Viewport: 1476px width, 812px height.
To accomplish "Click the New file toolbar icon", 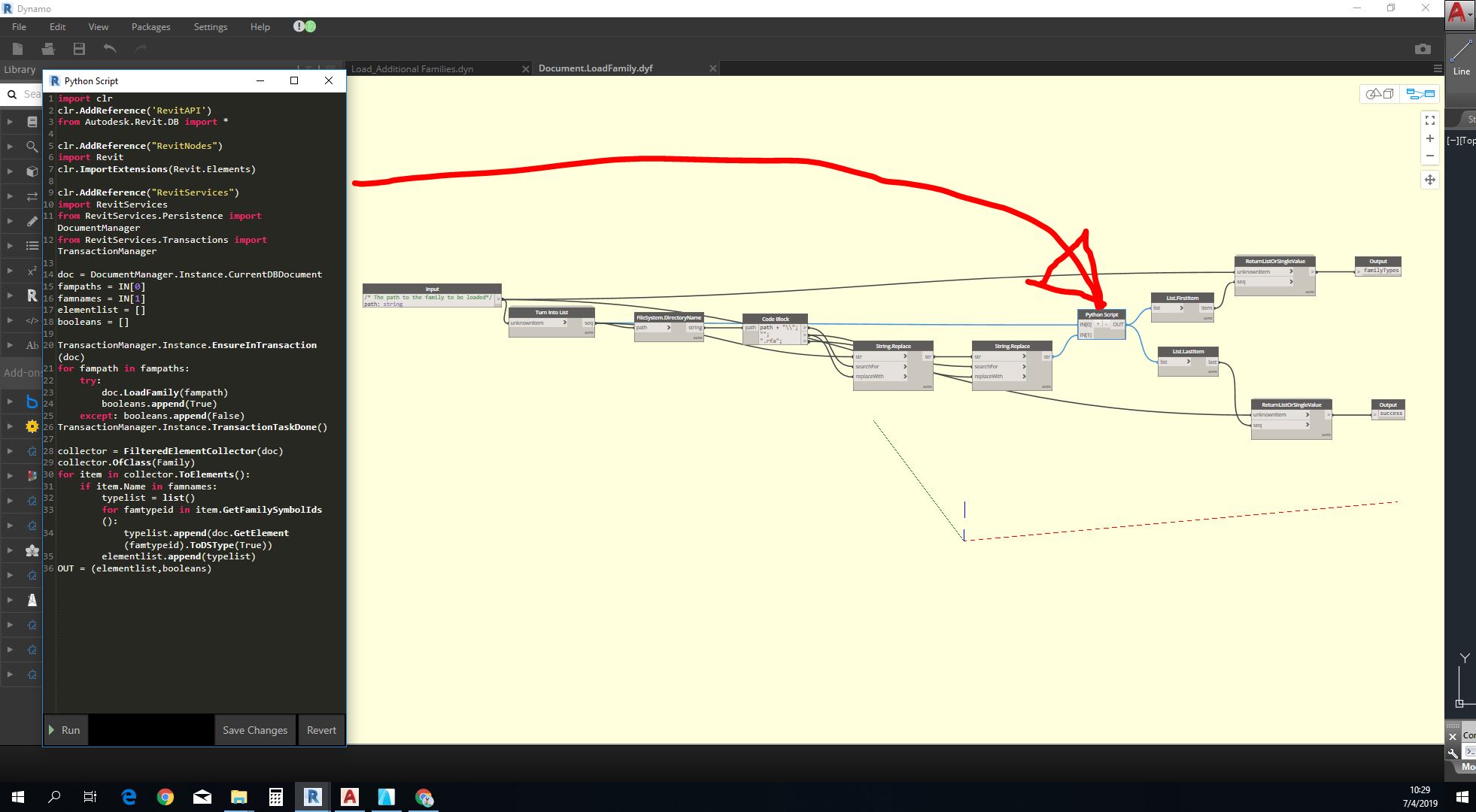I will pyautogui.click(x=18, y=49).
